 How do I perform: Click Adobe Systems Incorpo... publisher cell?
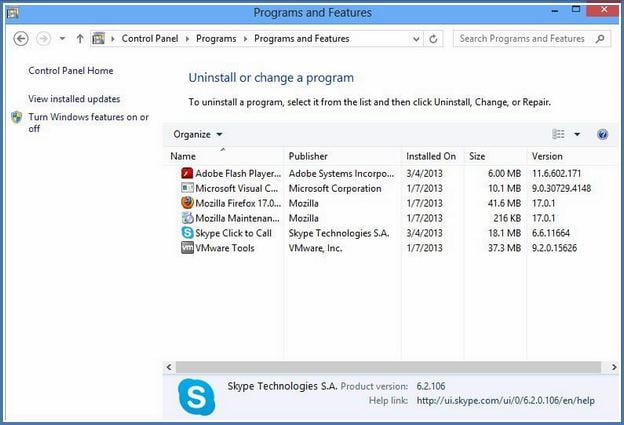click(341, 174)
